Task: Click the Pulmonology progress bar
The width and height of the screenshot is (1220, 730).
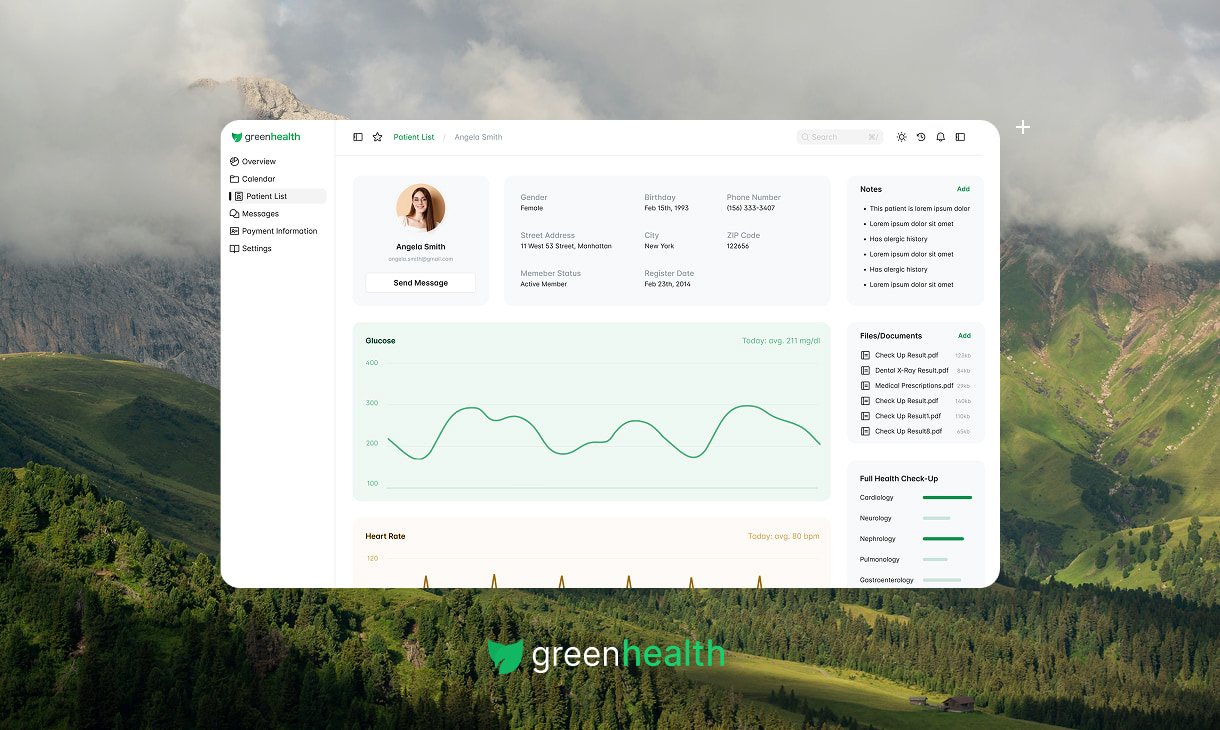Action: tap(935, 559)
